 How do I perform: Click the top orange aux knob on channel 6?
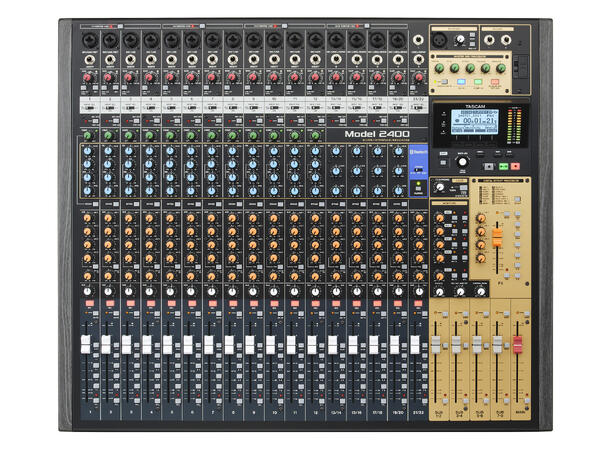[x=191, y=218]
